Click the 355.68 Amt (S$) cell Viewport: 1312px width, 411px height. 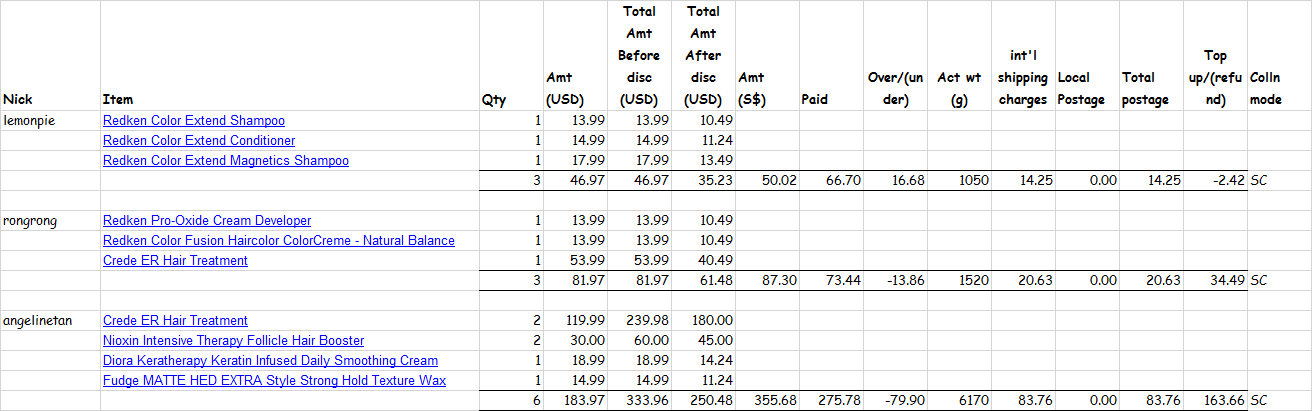click(x=766, y=401)
